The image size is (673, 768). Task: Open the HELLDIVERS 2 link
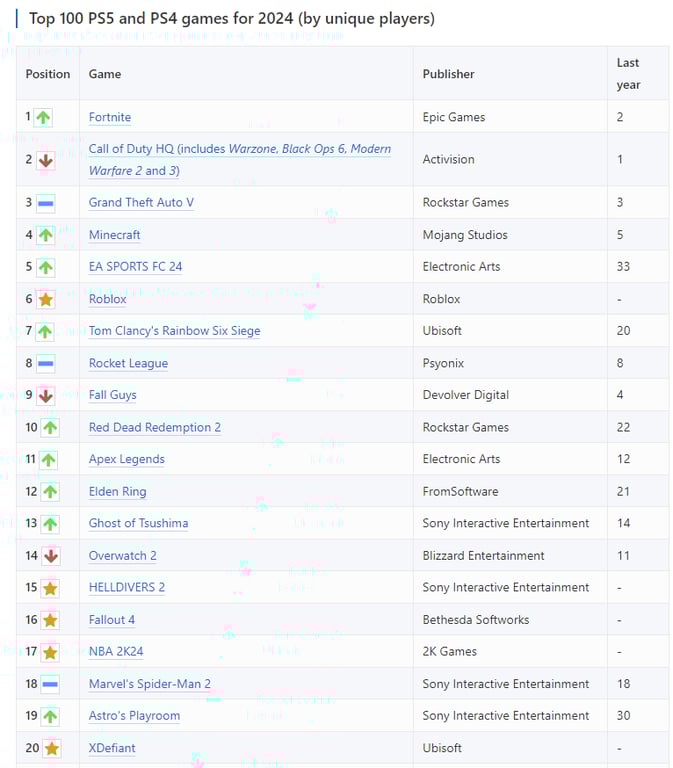[x=126, y=587]
